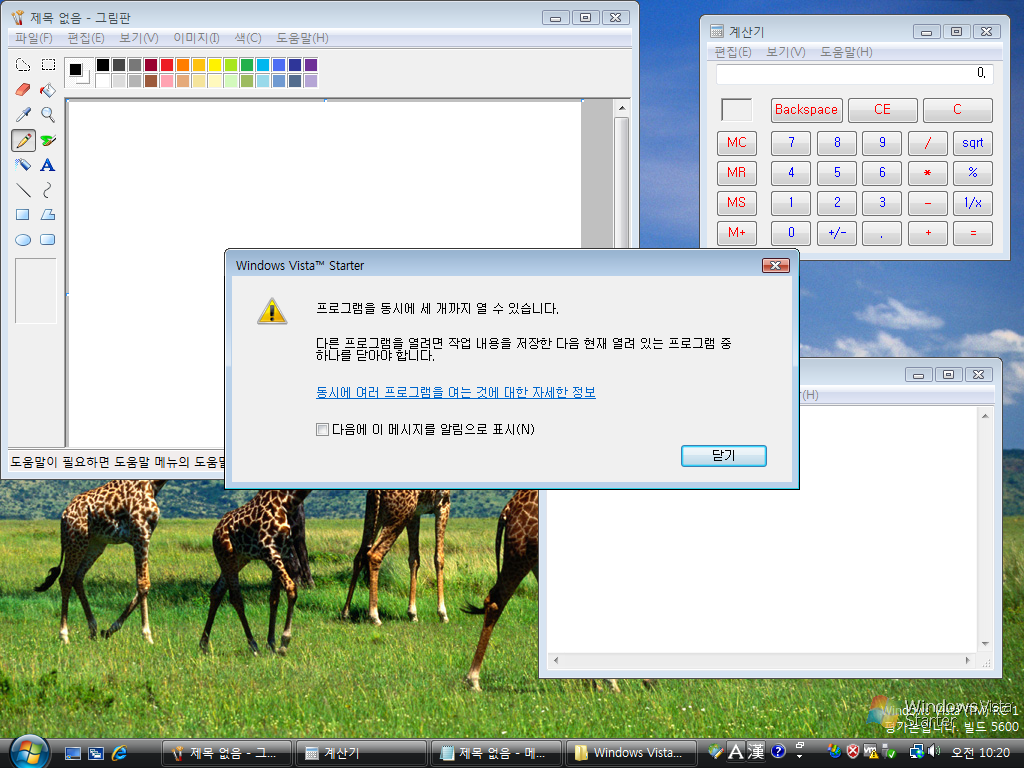1024x768 pixels.
Task: Select the Rounded Rectangle tool in Paint
Action: pyautogui.click(x=48, y=240)
